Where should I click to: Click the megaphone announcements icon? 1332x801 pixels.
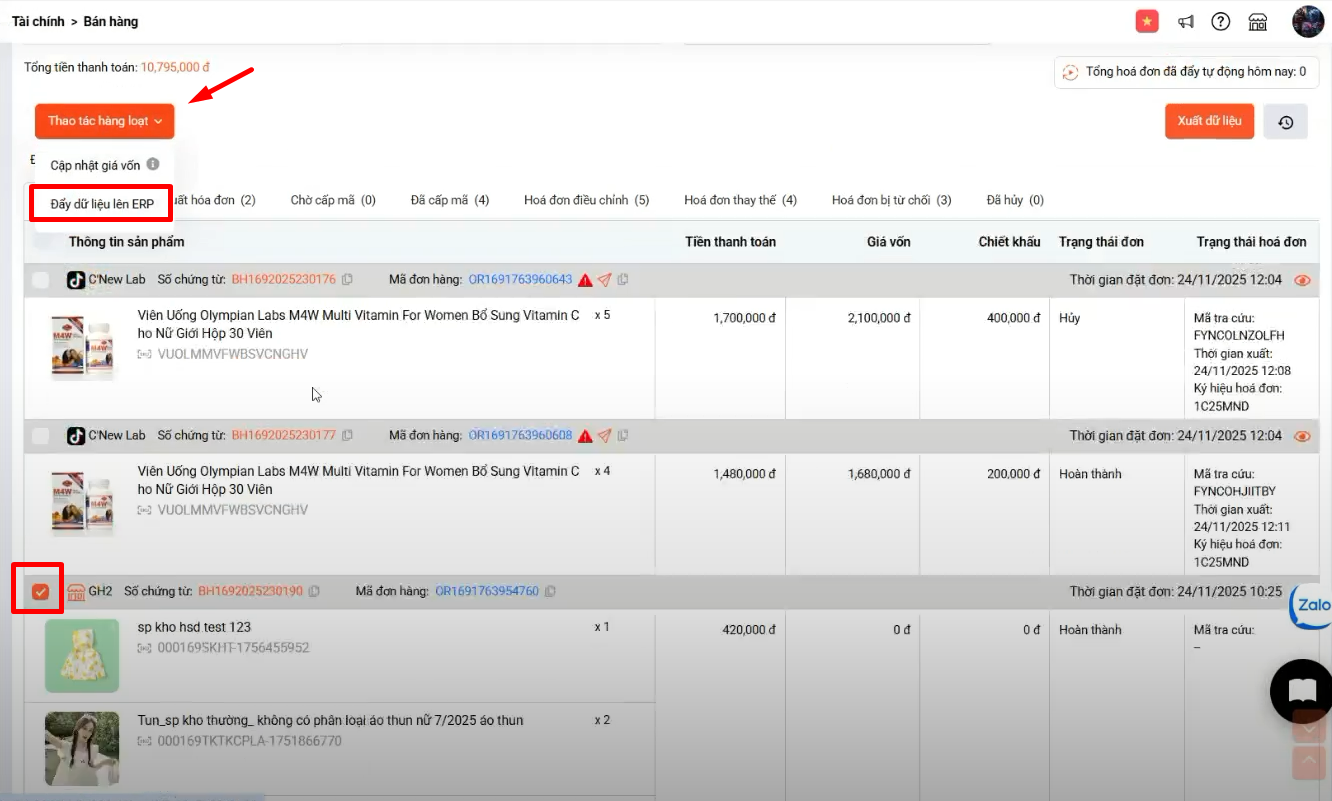(1185, 22)
